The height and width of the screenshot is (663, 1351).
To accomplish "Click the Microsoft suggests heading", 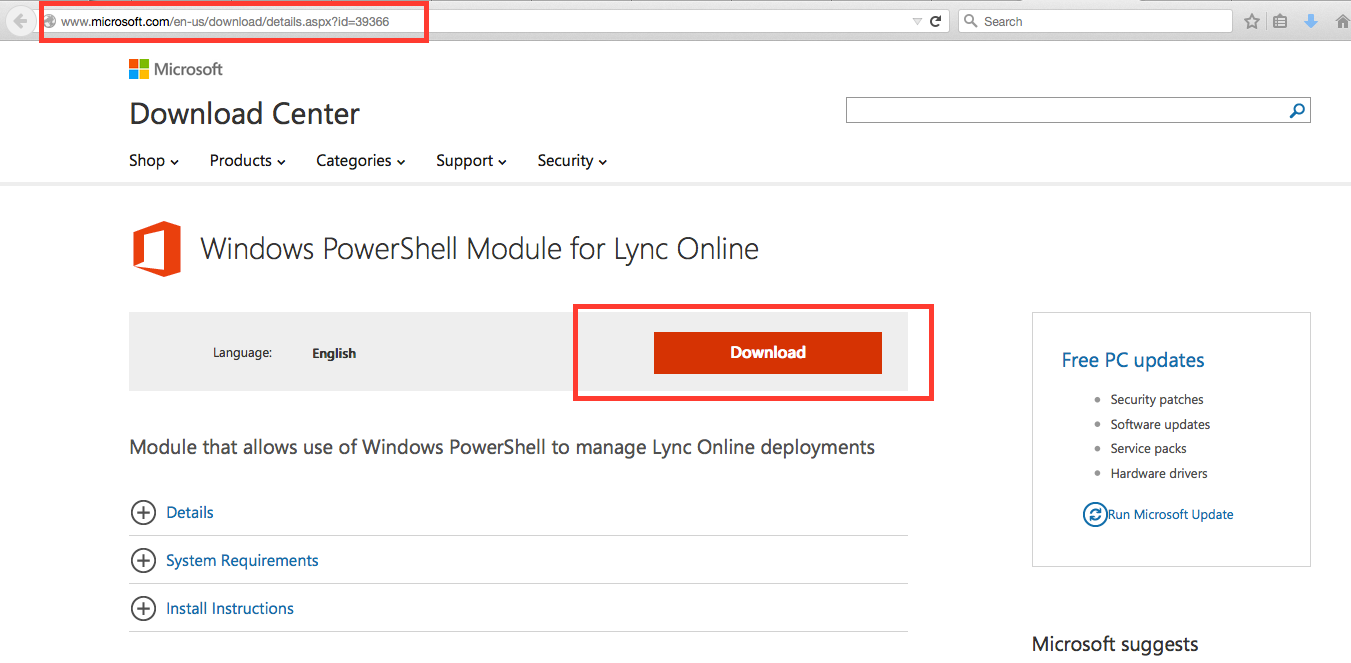I will click(x=1115, y=644).
